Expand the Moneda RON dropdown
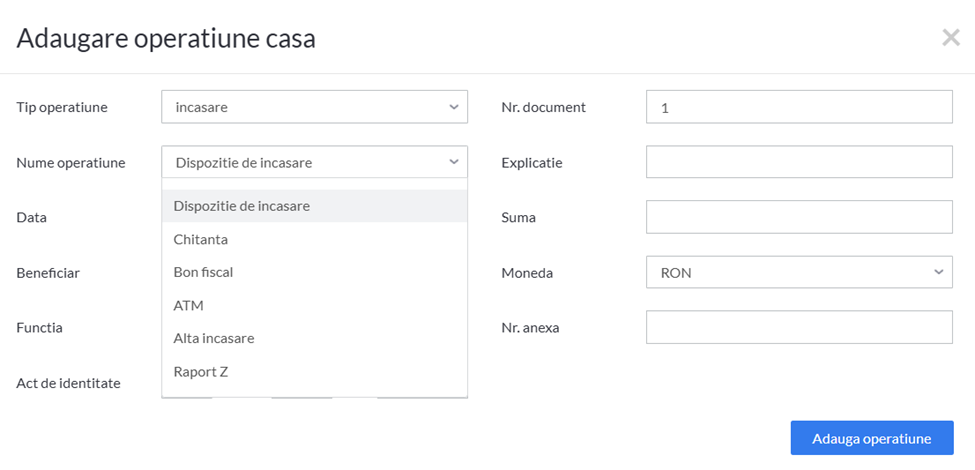This screenshot has width=975, height=470. coord(799,272)
